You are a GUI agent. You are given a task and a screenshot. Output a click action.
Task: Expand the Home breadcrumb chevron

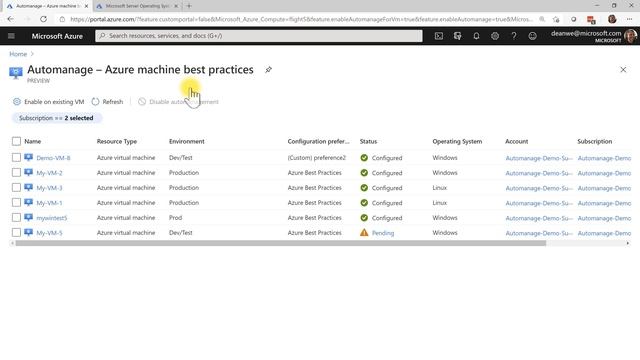click(x=32, y=54)
